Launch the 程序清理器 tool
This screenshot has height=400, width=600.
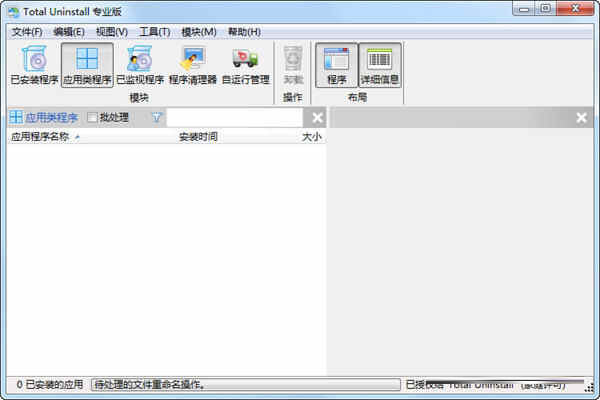point(192,64)
